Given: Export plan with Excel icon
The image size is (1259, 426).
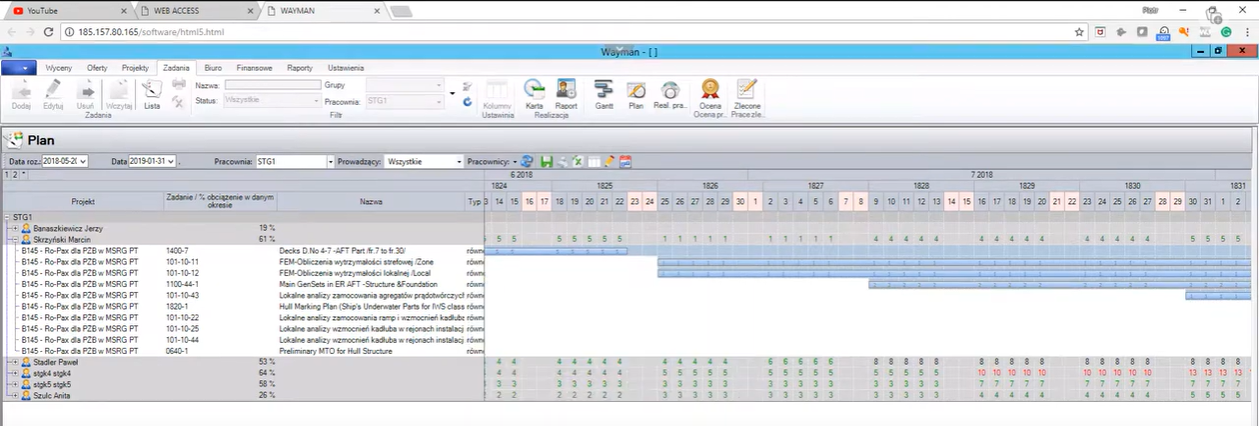Looking at the screenshot, I should coord(577,161).
